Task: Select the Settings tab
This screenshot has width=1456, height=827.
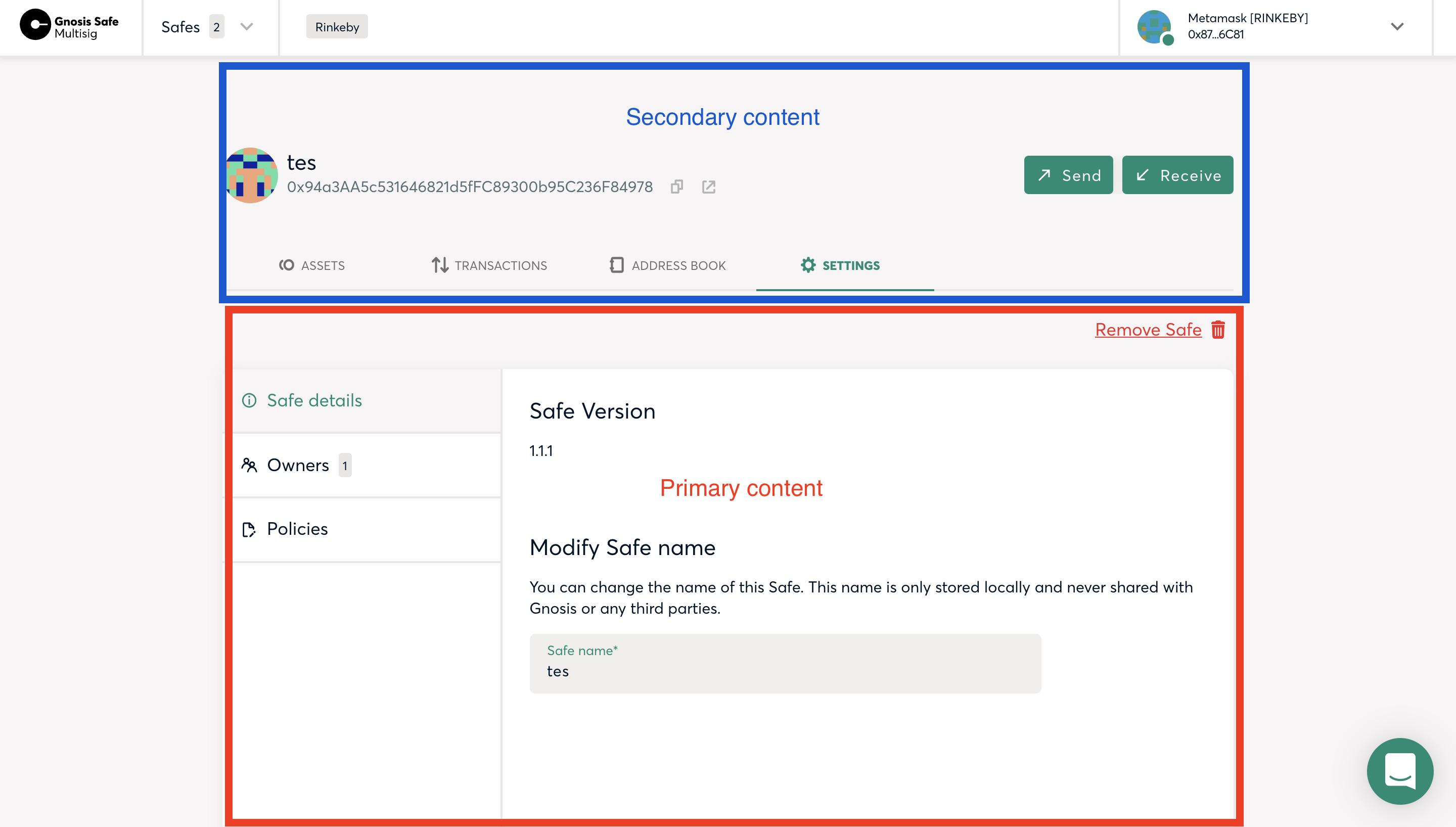Action: click(x=840, y=265)
